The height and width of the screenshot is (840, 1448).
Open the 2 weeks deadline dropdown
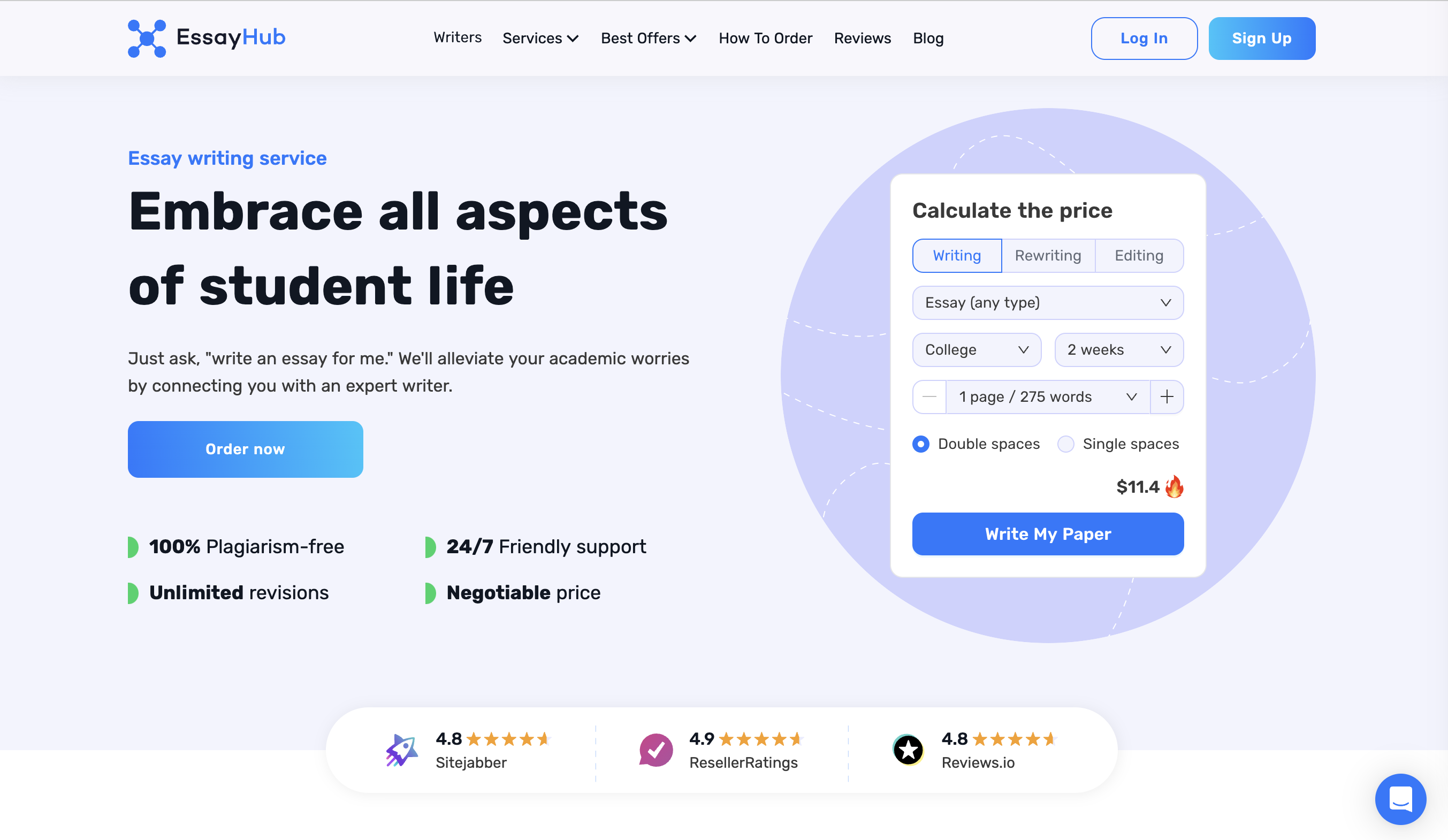1118,350
